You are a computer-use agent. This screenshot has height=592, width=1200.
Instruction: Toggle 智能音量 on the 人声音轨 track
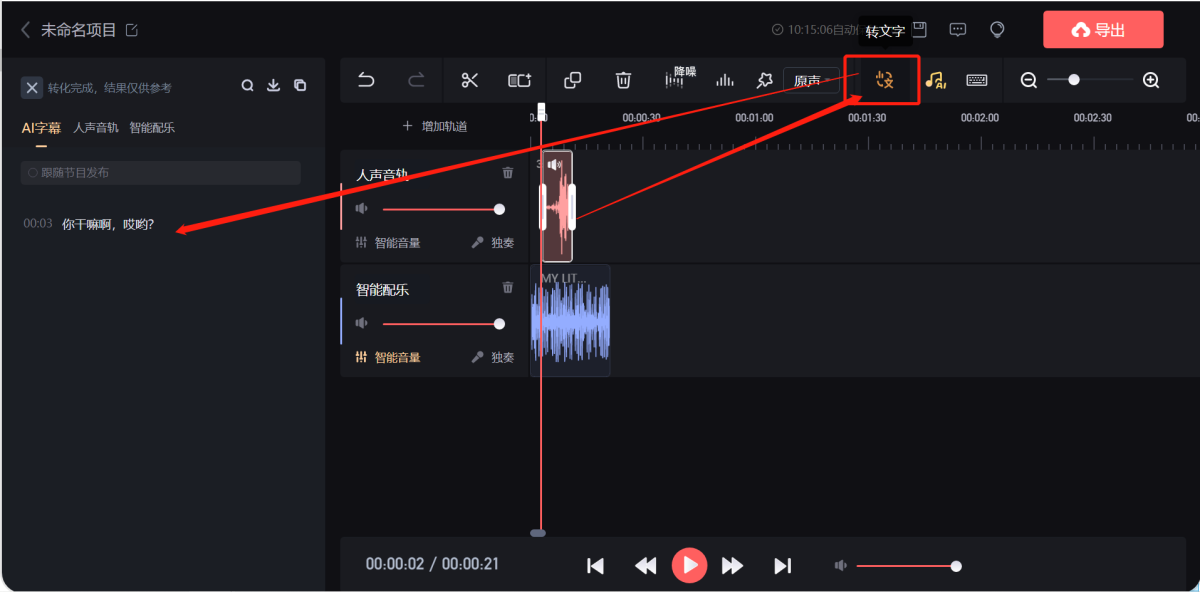click(388, 242)
